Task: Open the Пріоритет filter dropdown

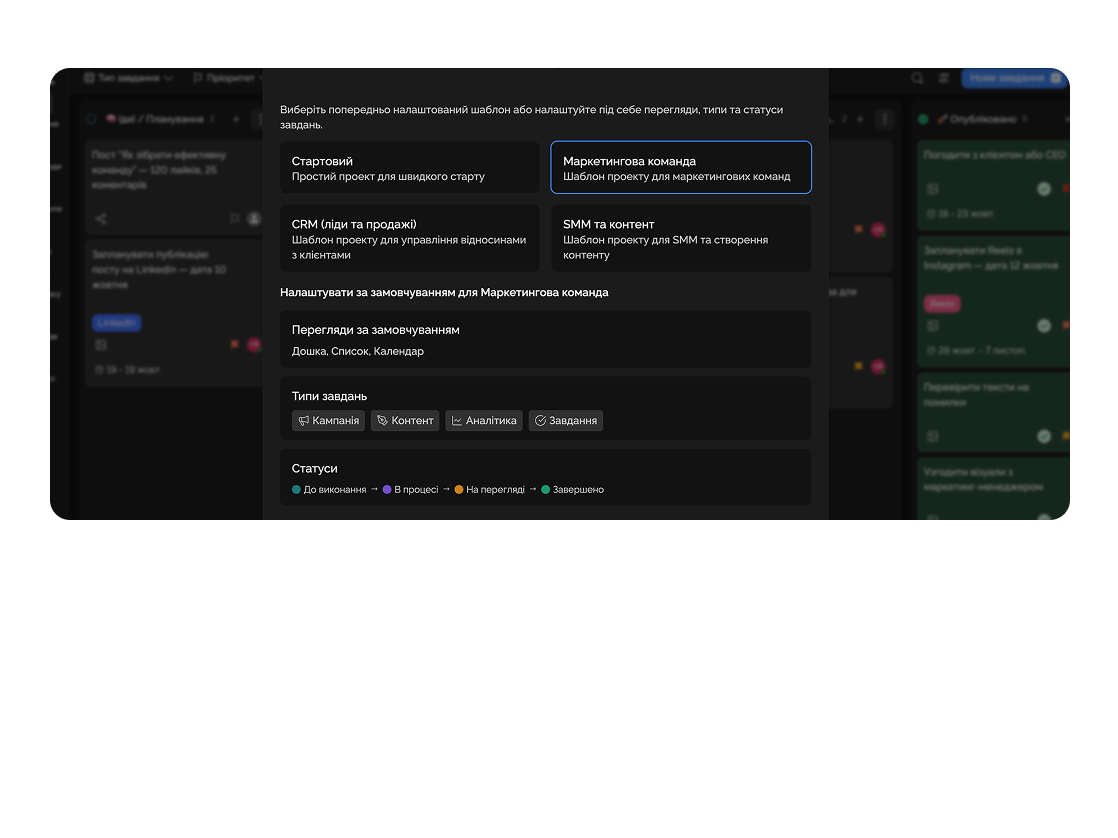Action: 224,78
